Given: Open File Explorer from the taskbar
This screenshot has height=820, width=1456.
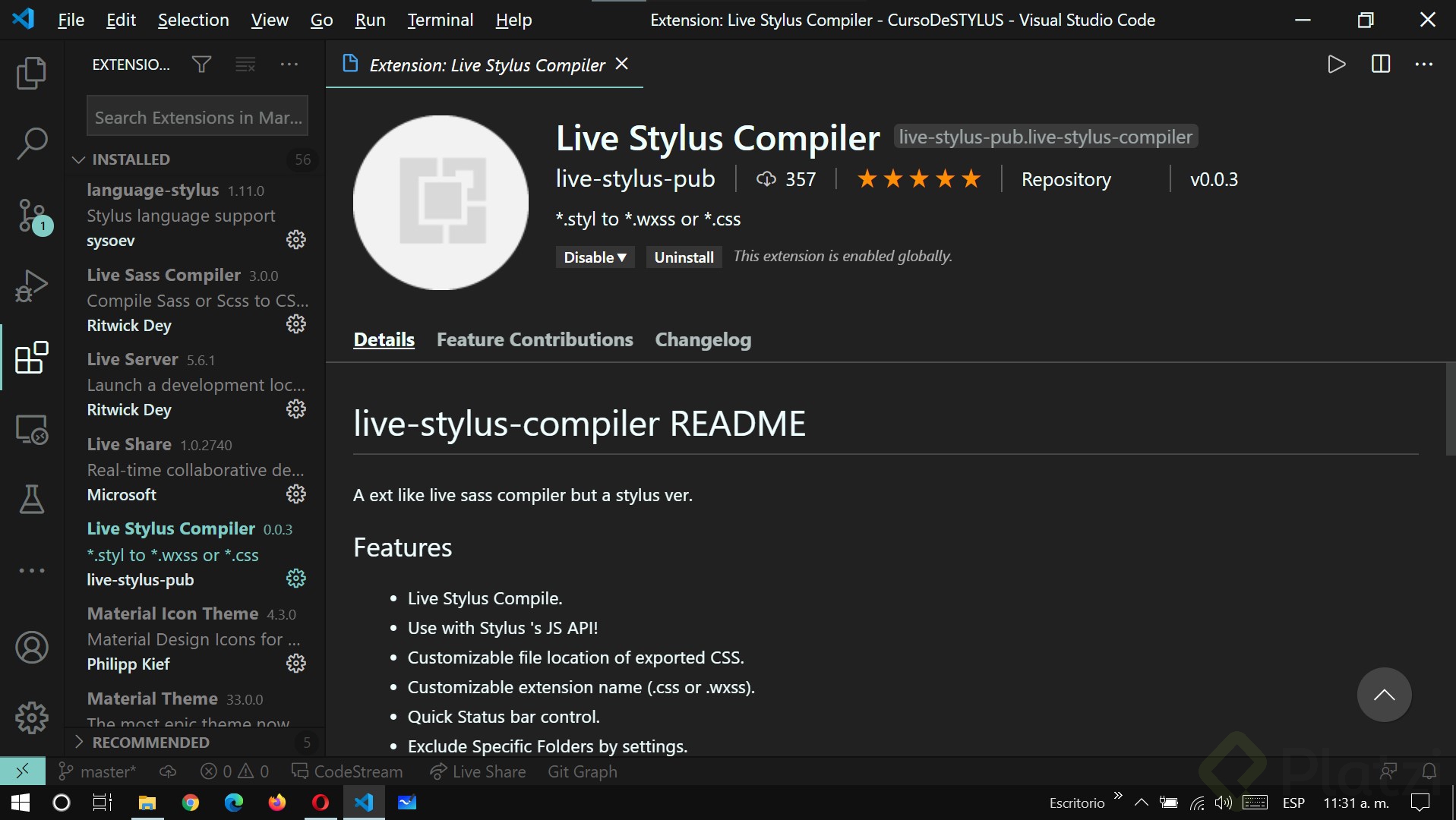Looking at the screenshot, I should 147,803.
